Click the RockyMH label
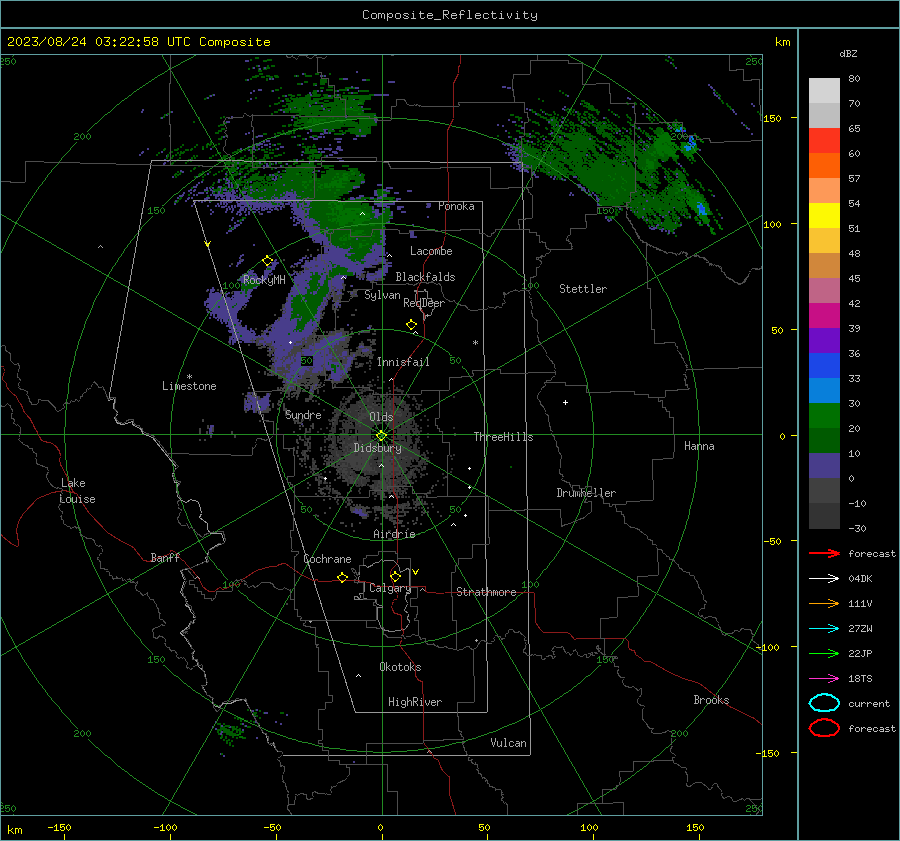 coord(264,280)
